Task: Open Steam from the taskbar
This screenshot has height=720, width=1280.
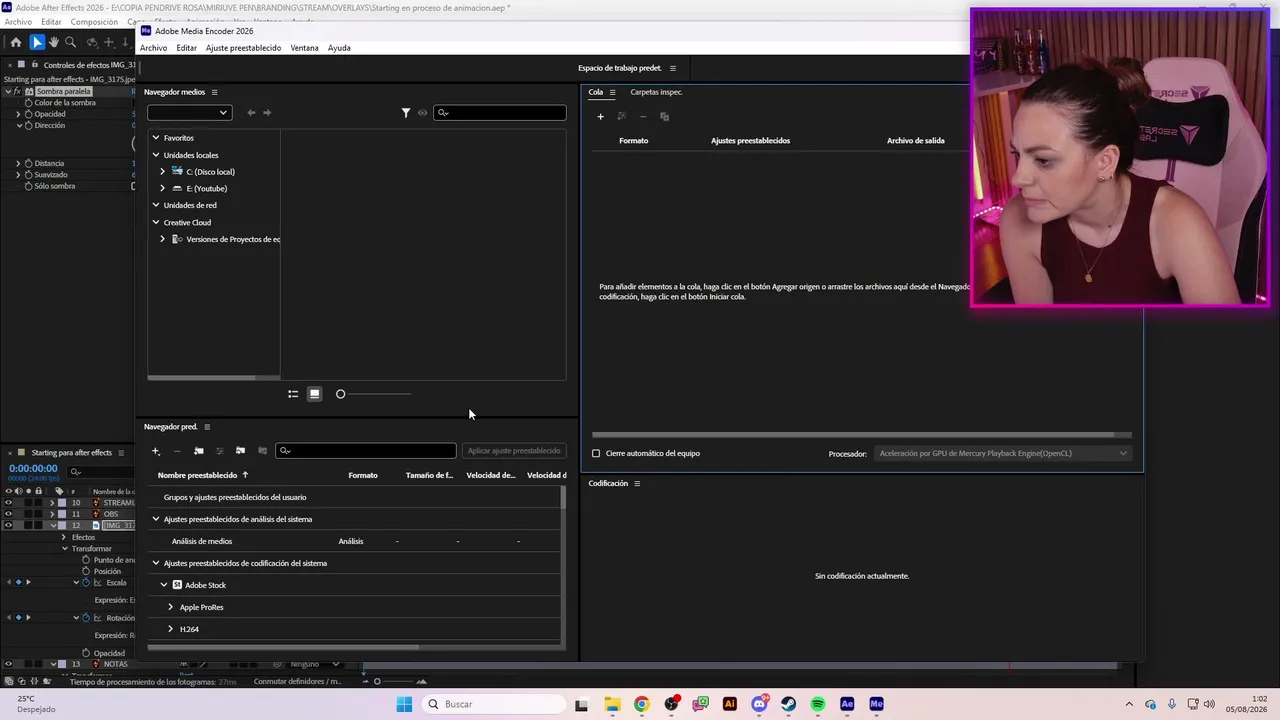Action: tap(789, 704)
